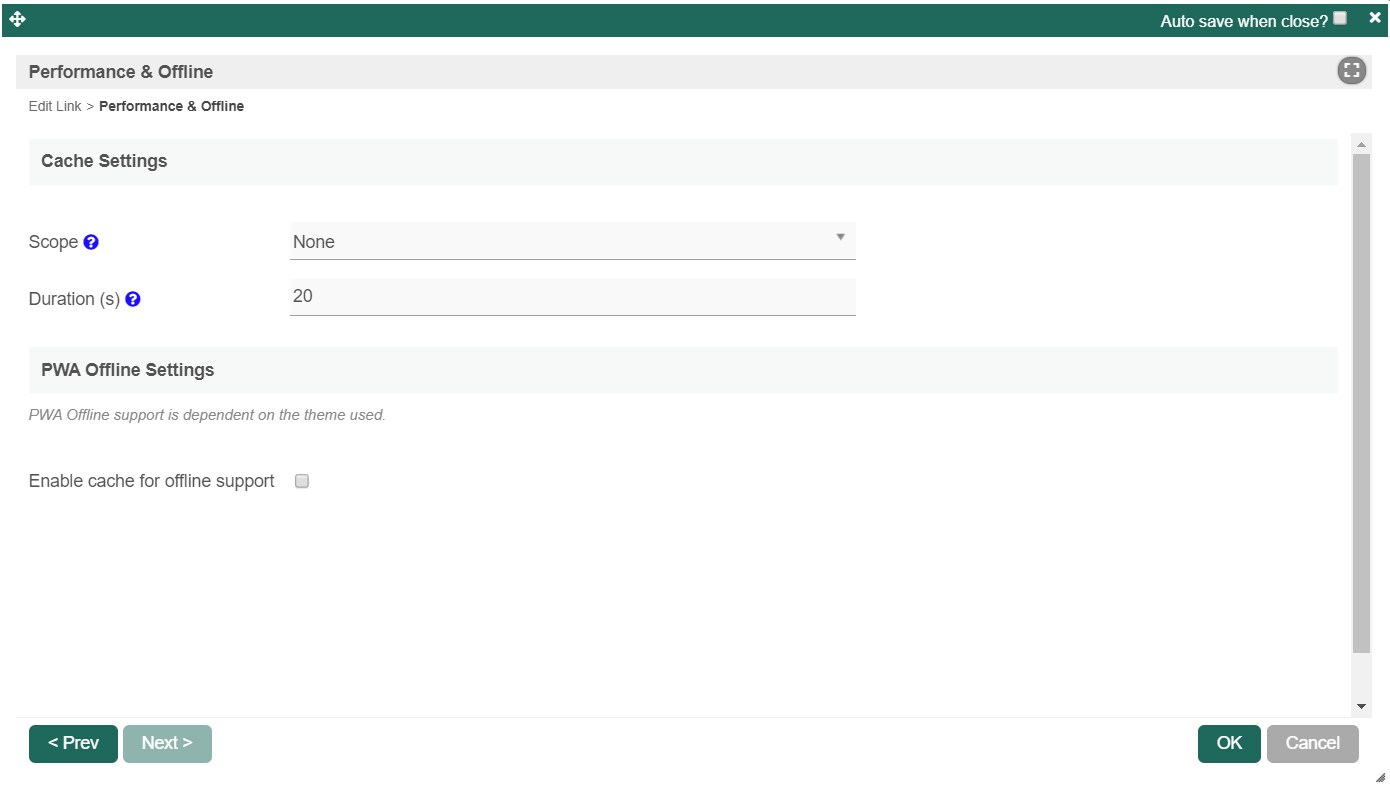This screenshot has width=1390, height=788.
Task: Click the PWA Offline Settings header
Action: [683, 370]
